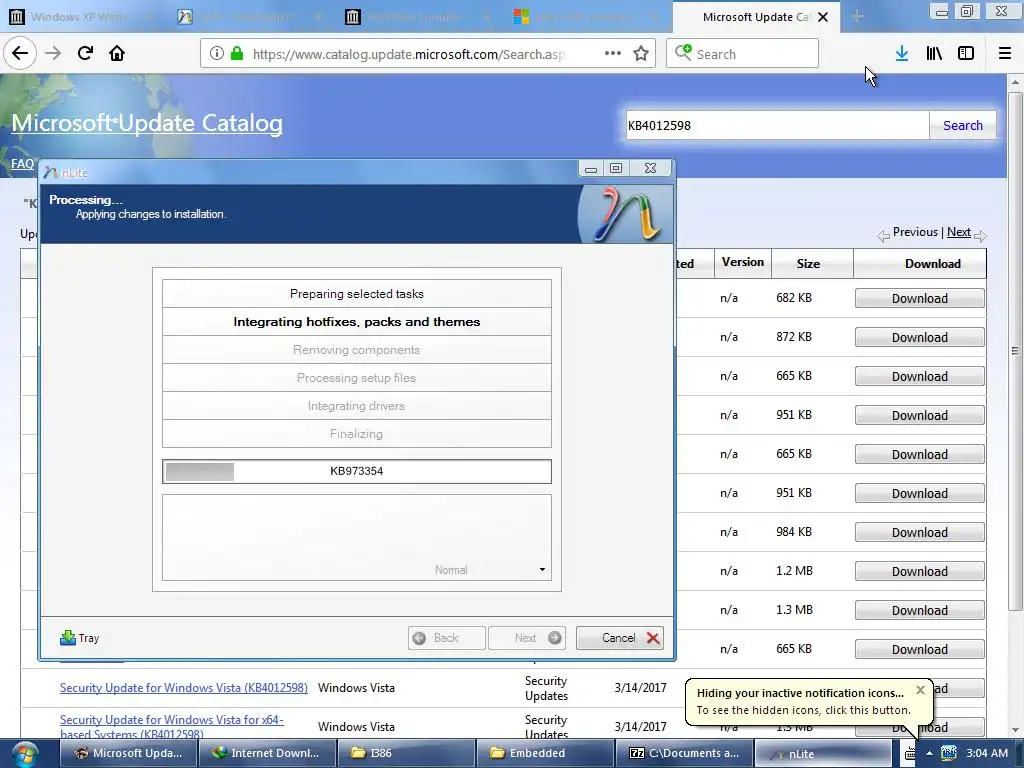The image size is (1024, 768).
Task: Open the FAQ link
Action: coord(22,164)
